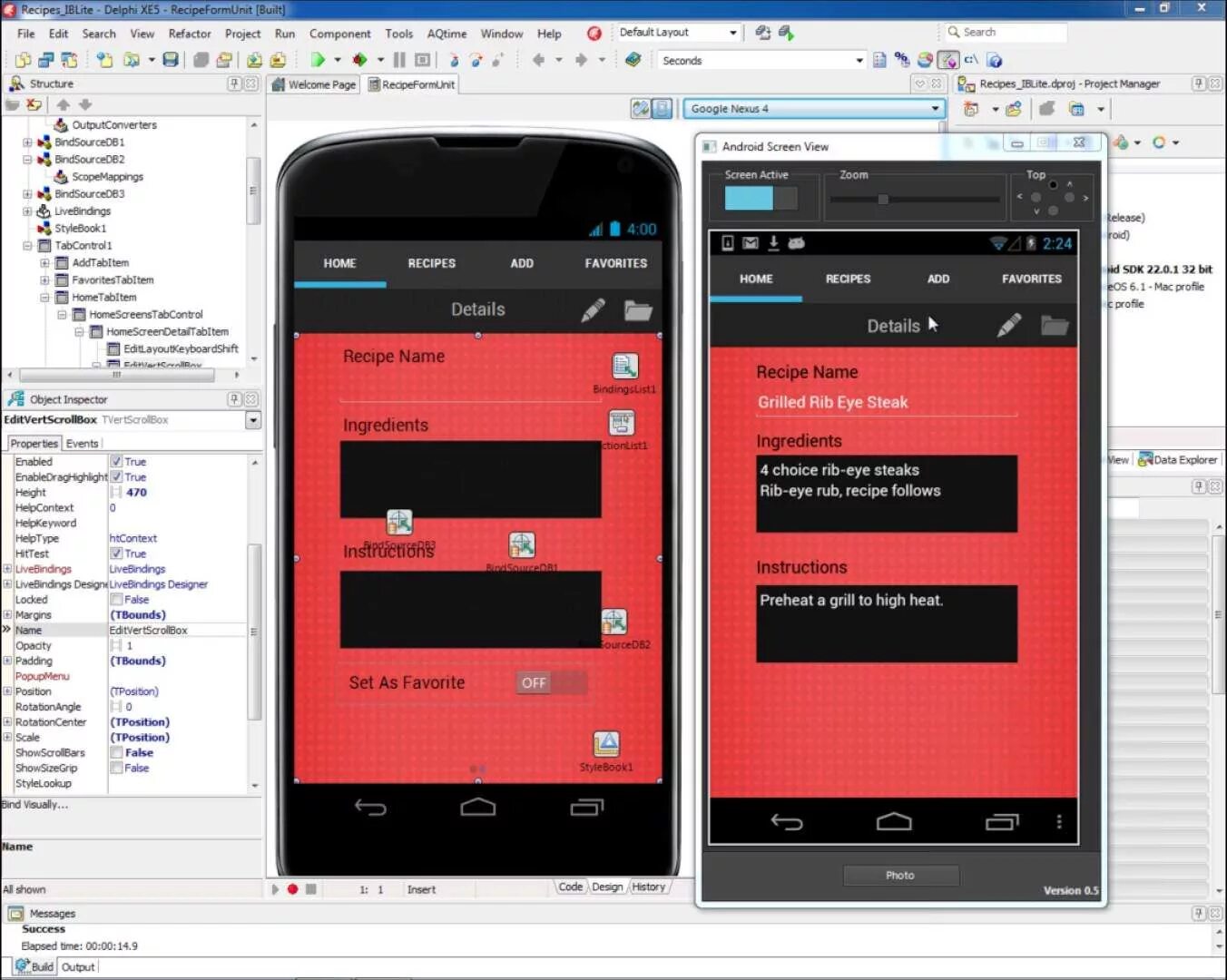Toggle the Enabled property checkbox
The height and width of the screenshot is (980, 1227).
pyautogui.click(x=116, y=462)
